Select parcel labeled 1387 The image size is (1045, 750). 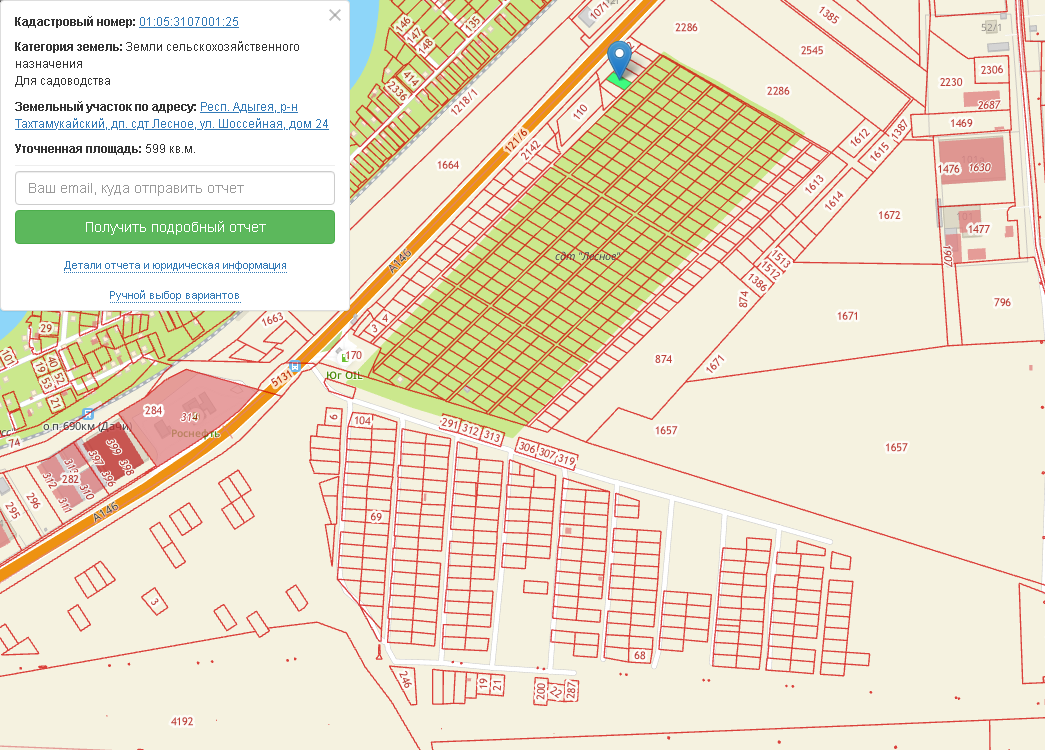899,129
